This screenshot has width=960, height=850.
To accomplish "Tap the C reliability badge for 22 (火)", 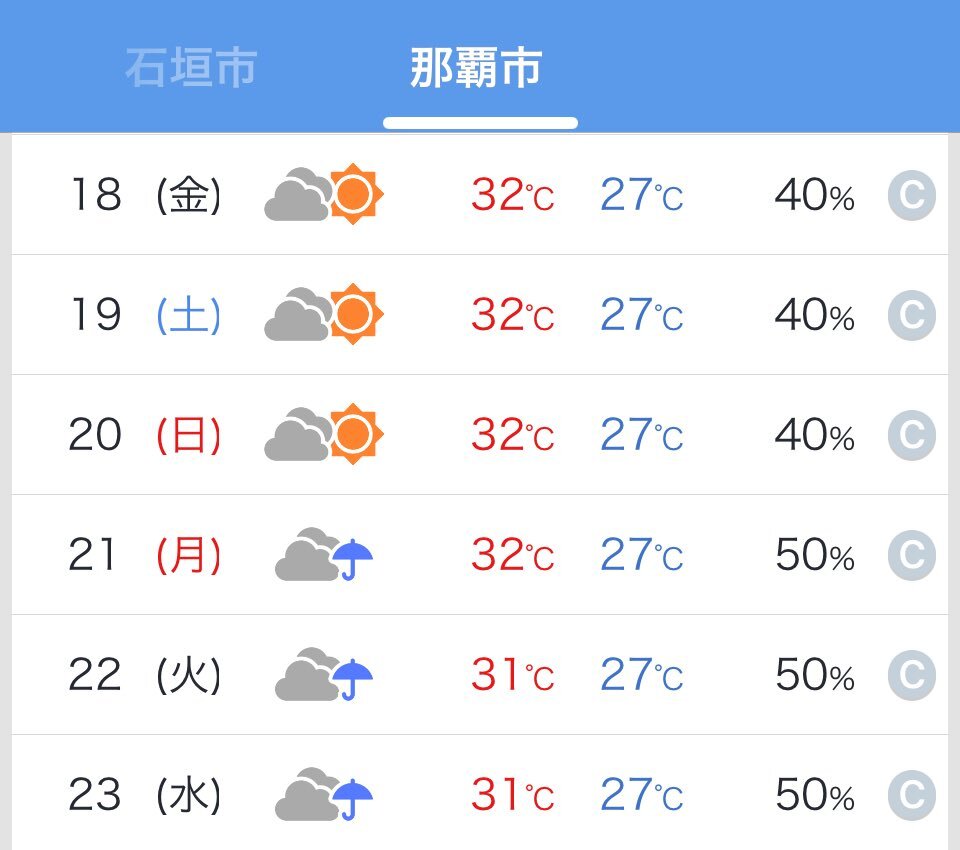I will click(912, 675).
